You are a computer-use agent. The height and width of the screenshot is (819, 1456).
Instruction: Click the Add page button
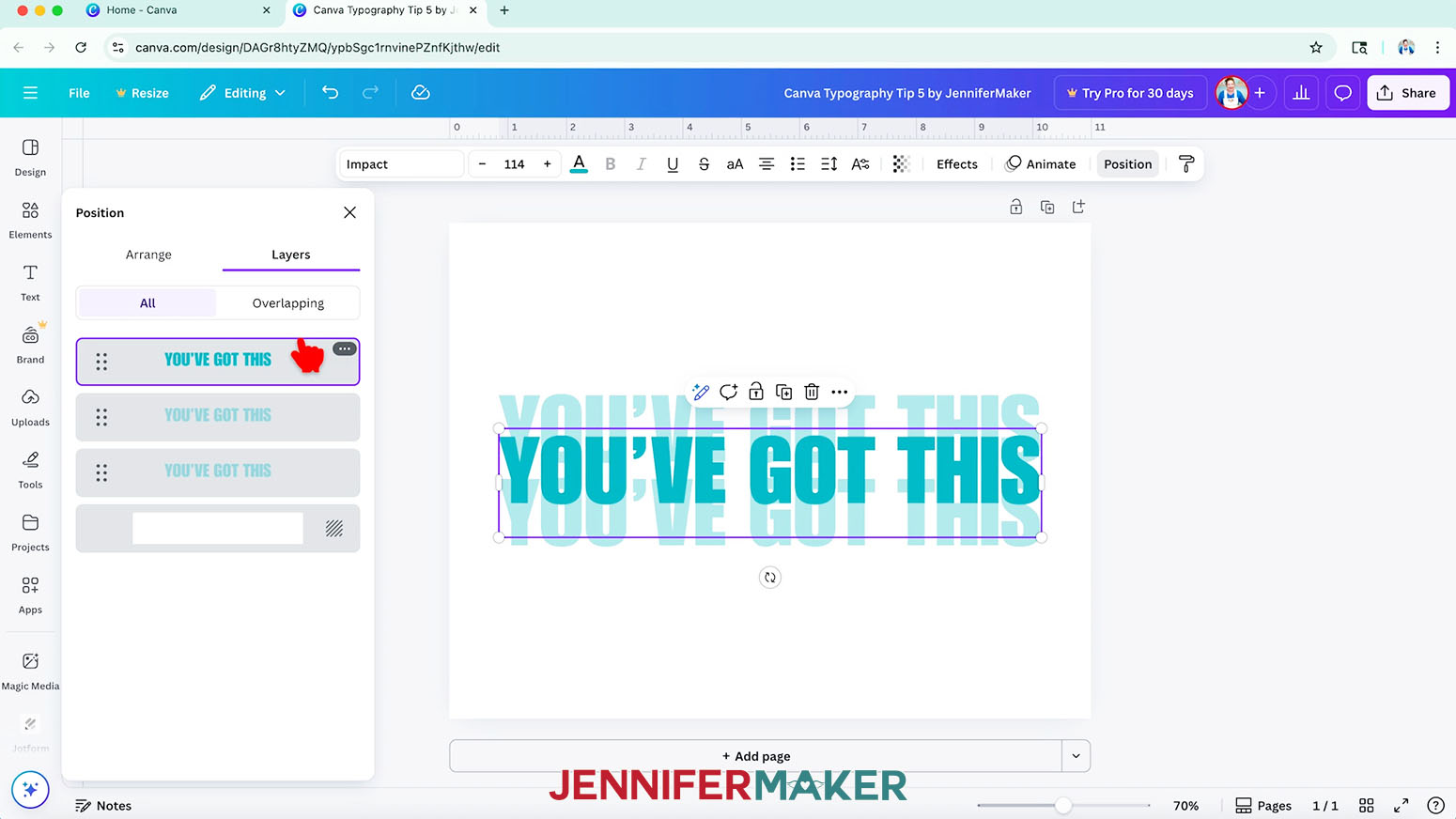(756, 756)
